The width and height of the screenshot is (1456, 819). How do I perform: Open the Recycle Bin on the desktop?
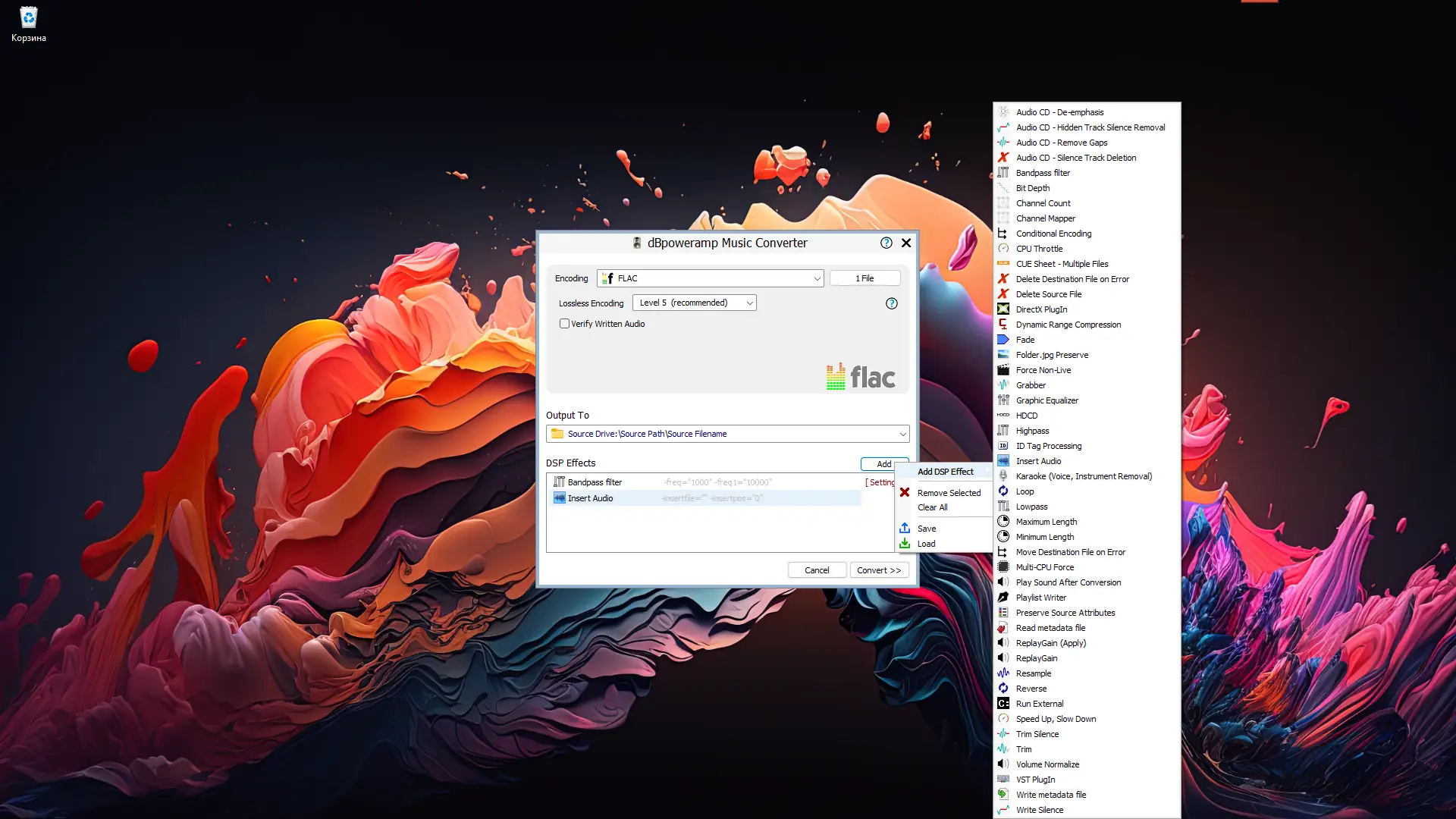(x=28, y=18)
